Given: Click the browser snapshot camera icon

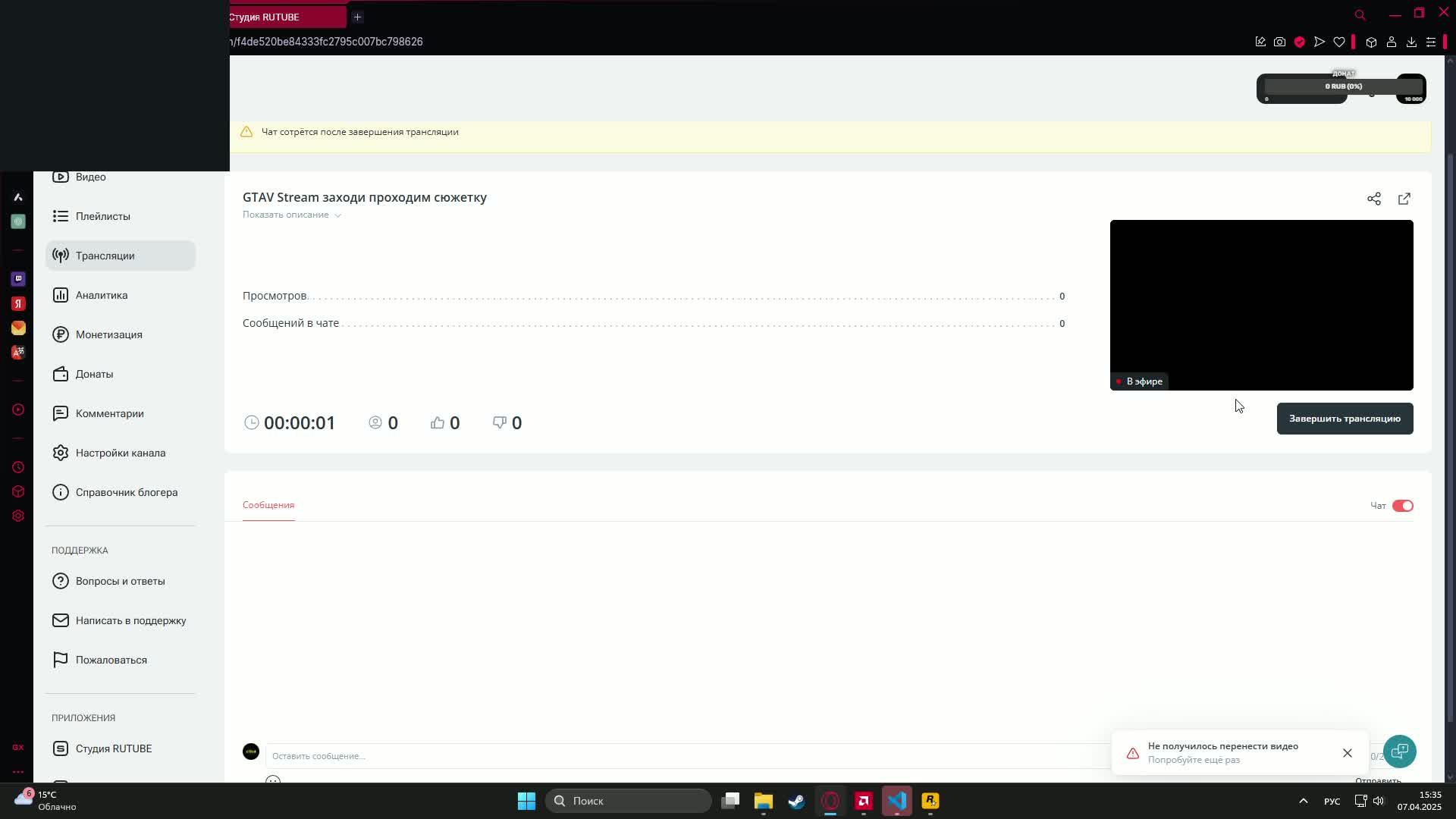Looking at the screenshot, I should pos(1279,42).
